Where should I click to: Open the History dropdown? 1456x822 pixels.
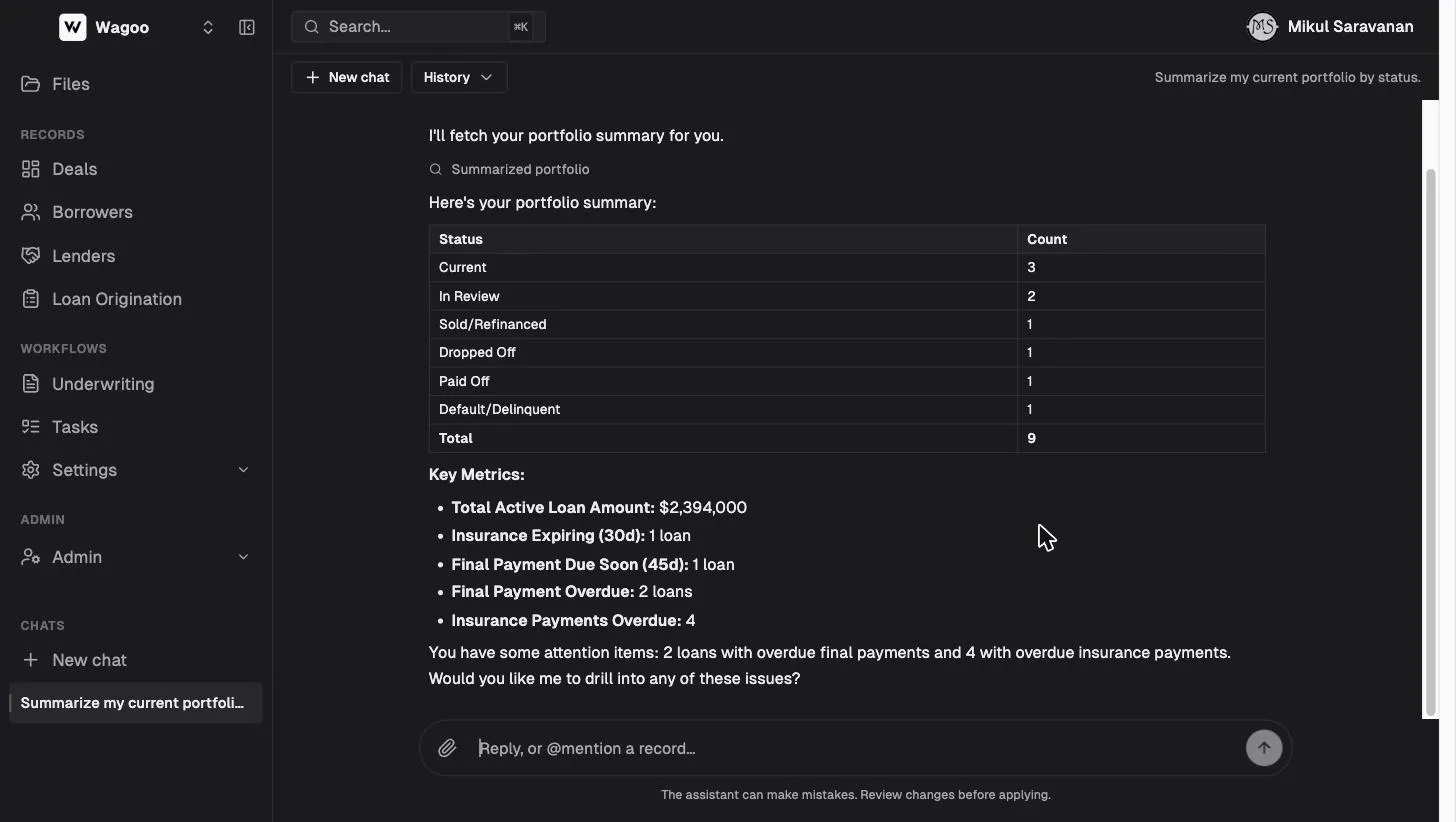coord(459,77)
